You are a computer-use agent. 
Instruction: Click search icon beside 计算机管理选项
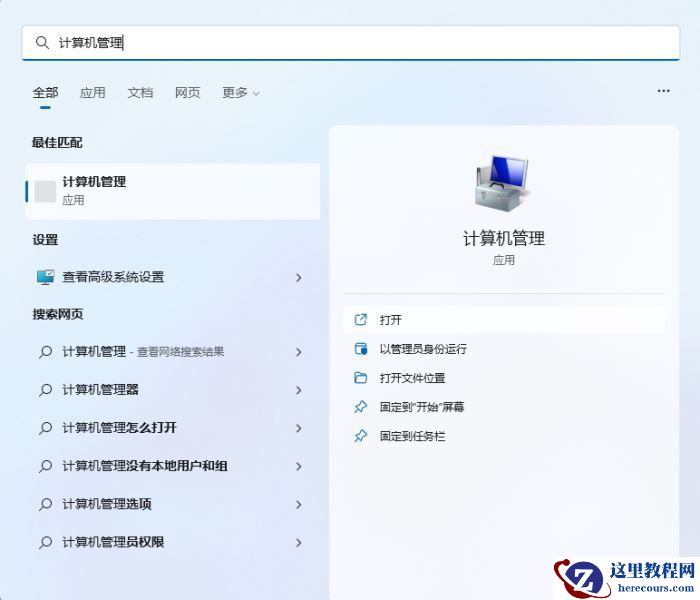click(x=45, y=504)
